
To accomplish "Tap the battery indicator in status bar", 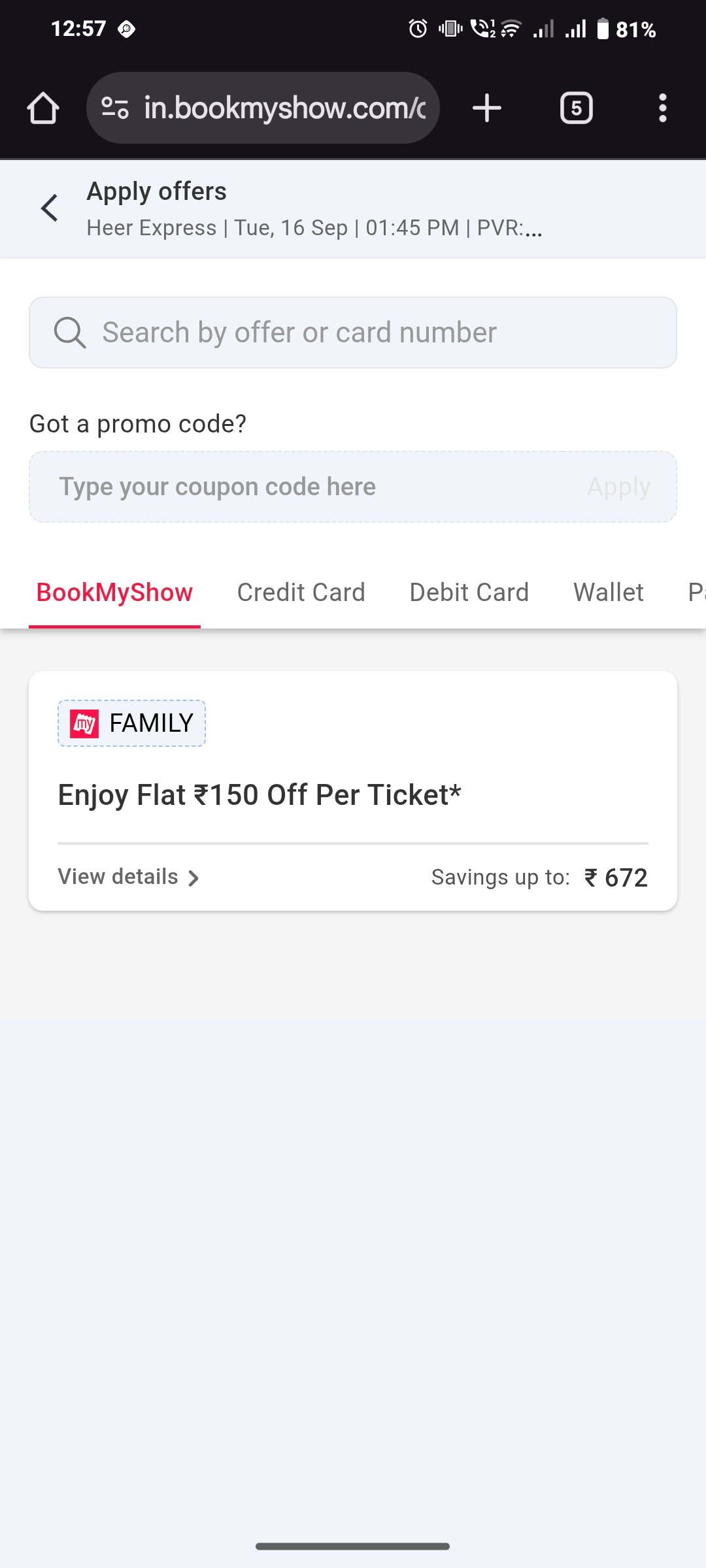I will (x=603, y=29).
